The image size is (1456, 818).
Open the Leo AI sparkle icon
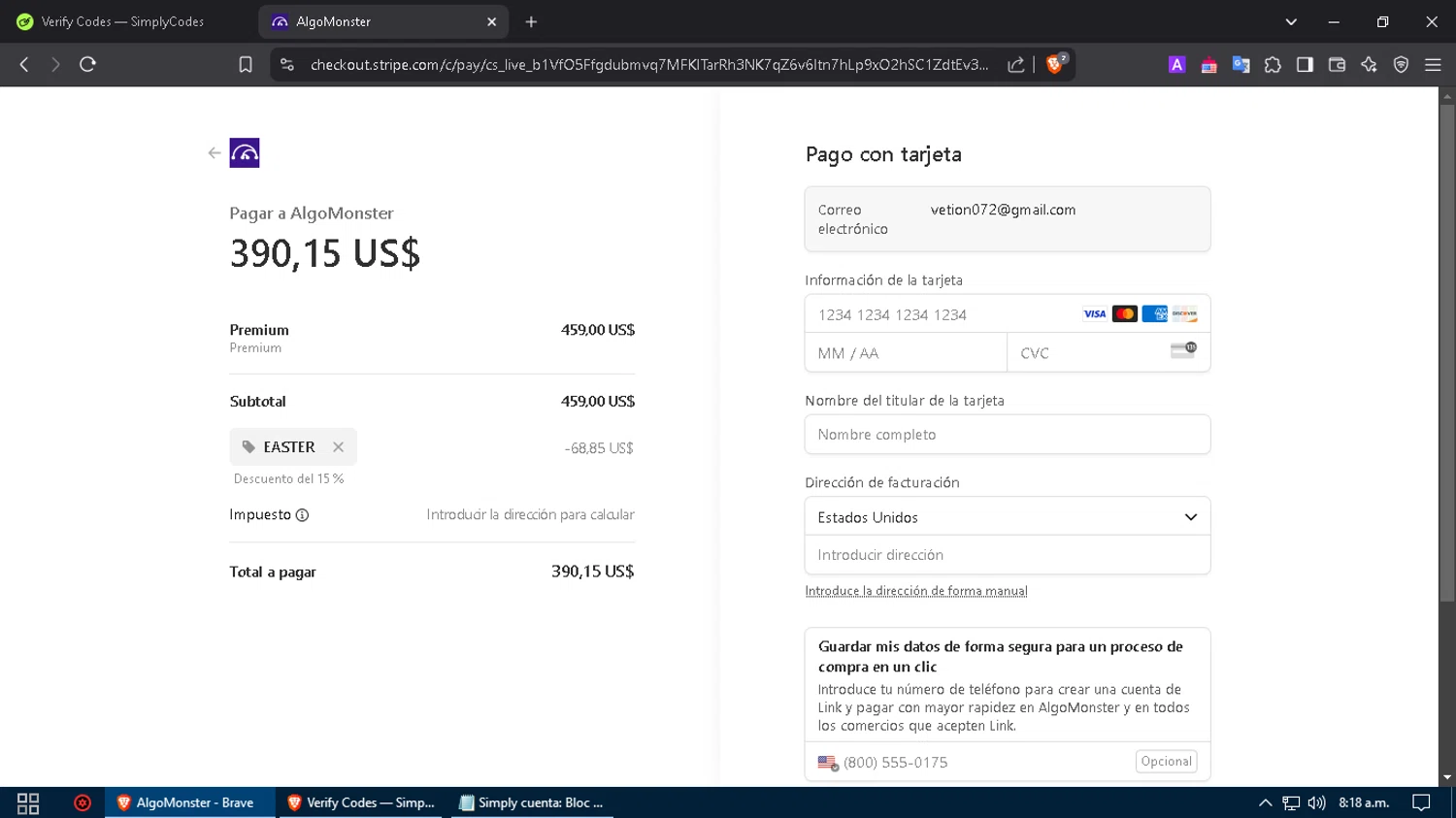pos(1369,64)
